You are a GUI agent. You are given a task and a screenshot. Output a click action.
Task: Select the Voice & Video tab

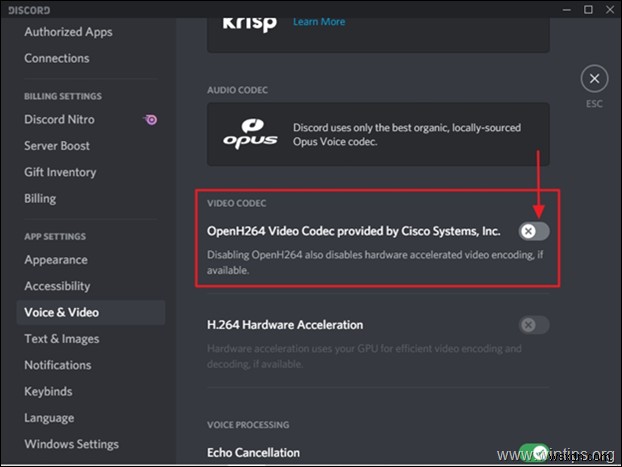(62, 312)
